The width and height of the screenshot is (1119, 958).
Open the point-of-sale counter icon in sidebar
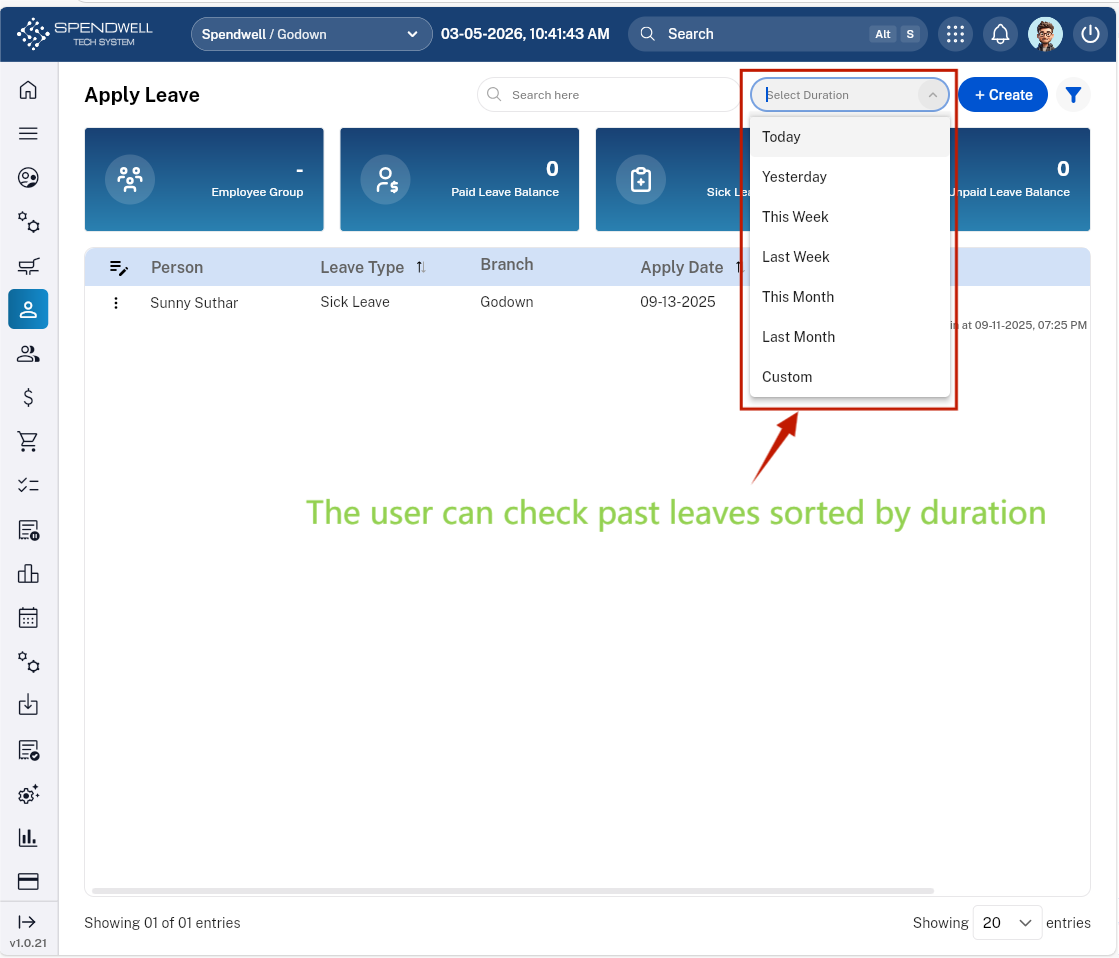(x=28, y=266)
